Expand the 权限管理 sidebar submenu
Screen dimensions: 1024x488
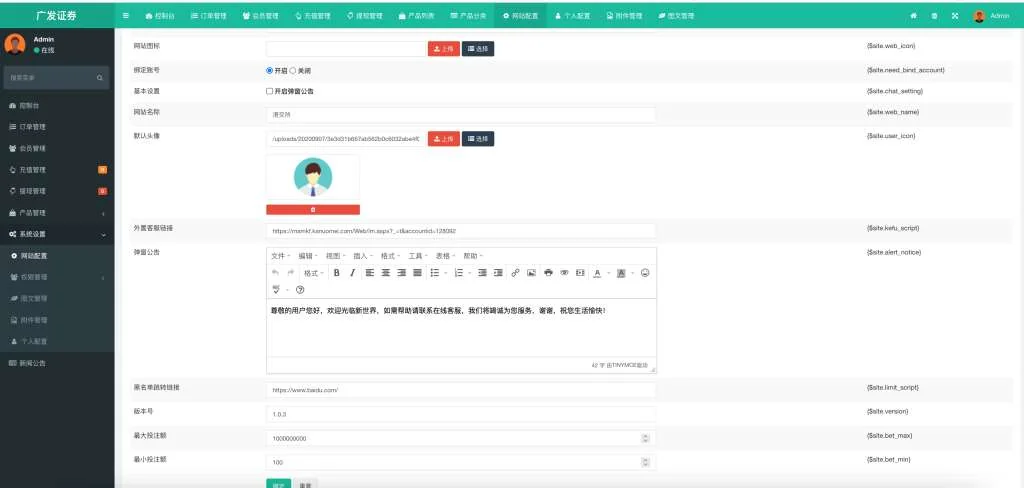(57, 277)
